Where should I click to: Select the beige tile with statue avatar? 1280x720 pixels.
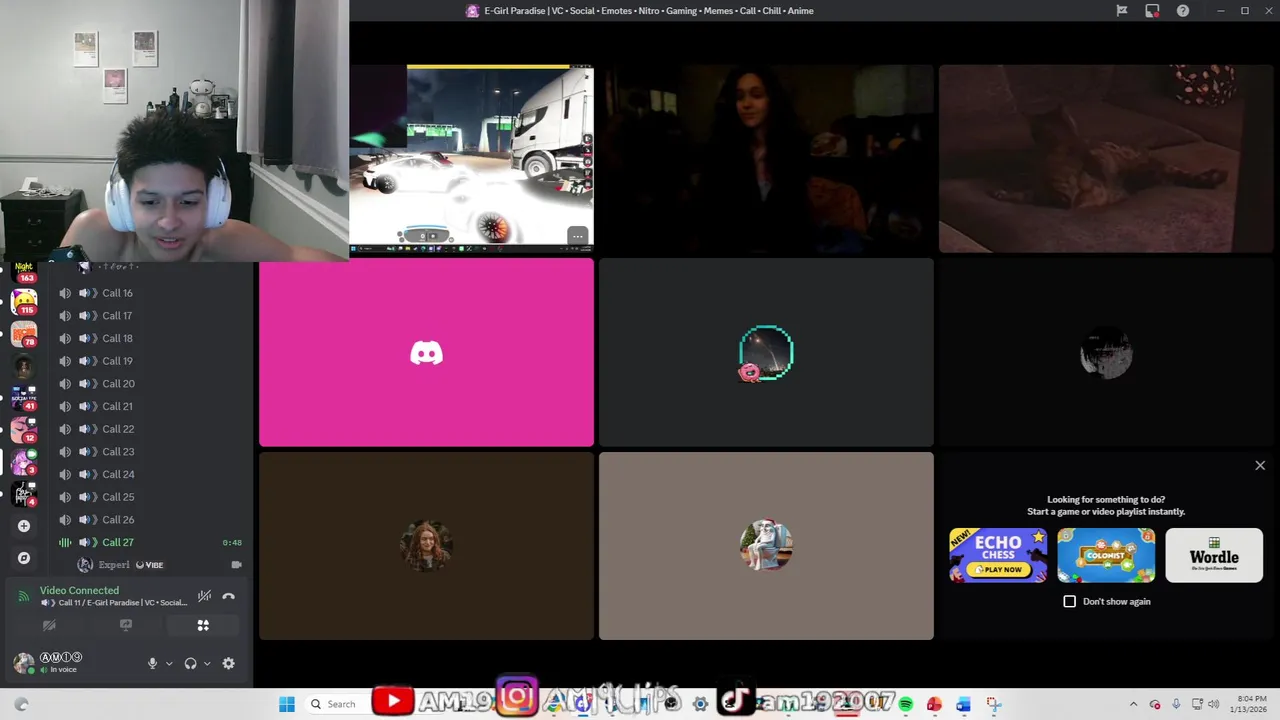click(x=766, y=546)
